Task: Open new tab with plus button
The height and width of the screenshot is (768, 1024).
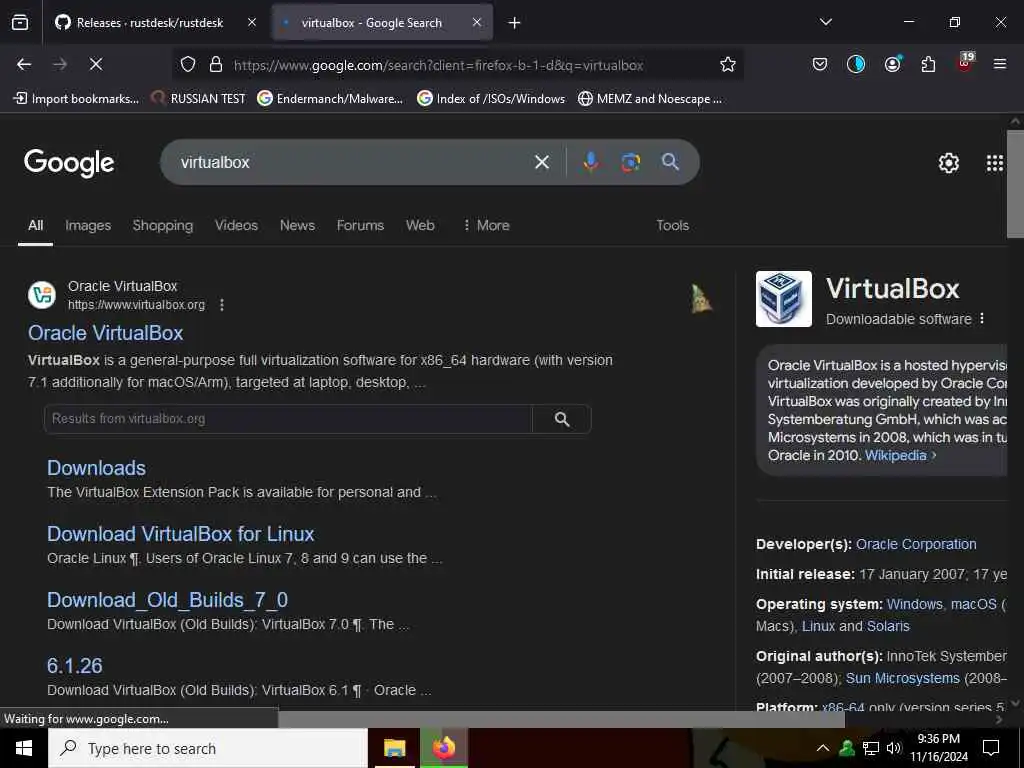Action: (514, 23)
